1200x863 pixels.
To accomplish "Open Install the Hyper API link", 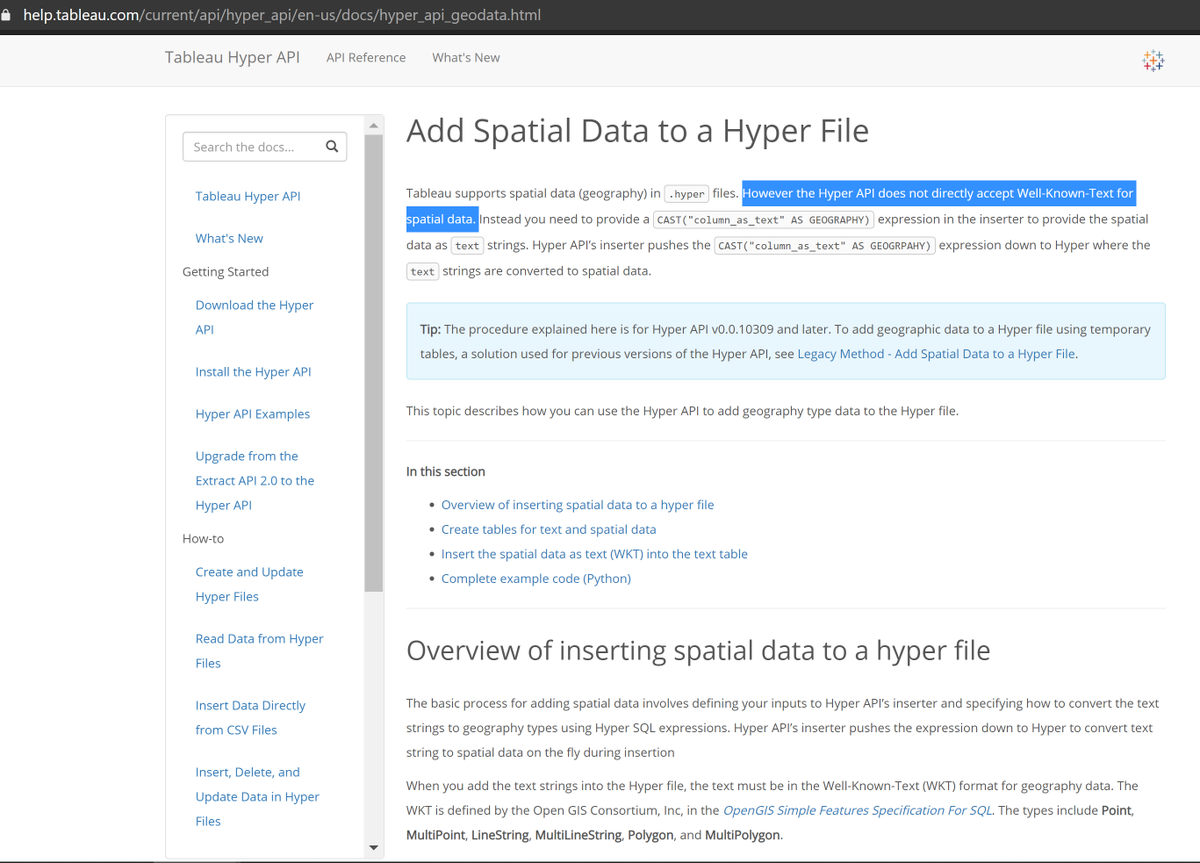I will tap(253, 372).
